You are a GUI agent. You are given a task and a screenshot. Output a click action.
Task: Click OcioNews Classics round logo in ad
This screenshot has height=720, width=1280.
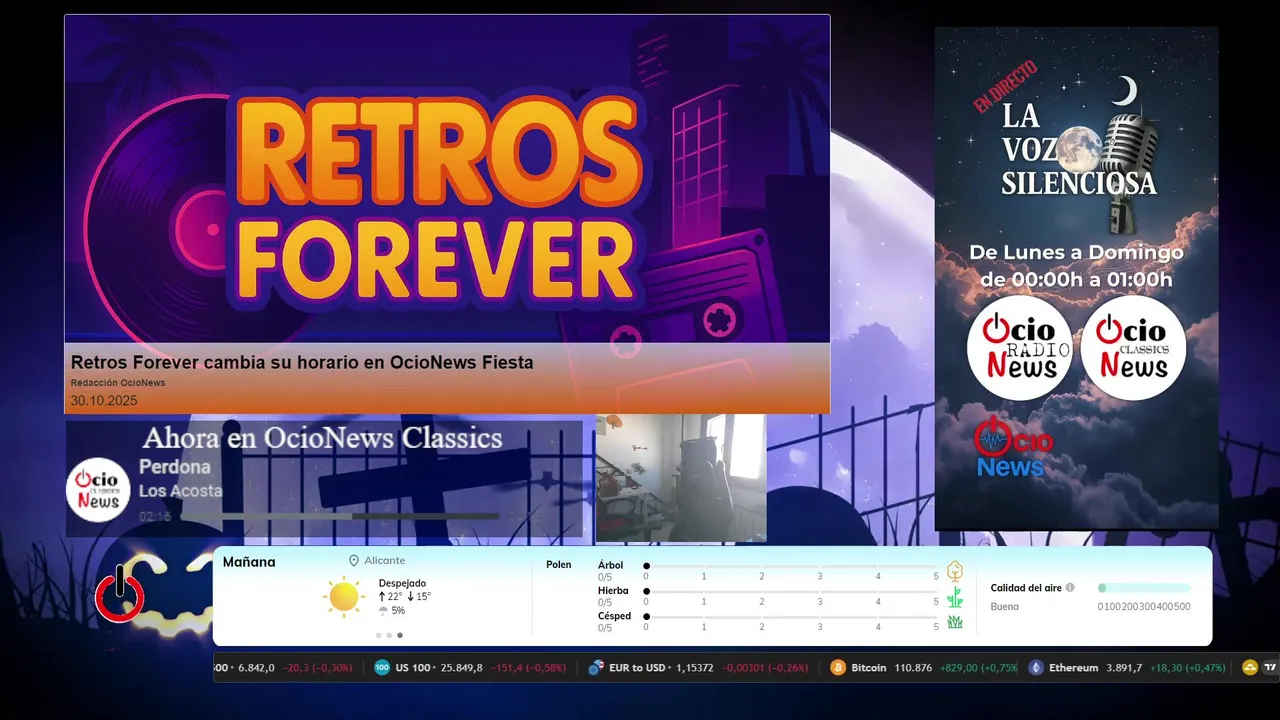pyautogui.click(x=1133, y=347)
